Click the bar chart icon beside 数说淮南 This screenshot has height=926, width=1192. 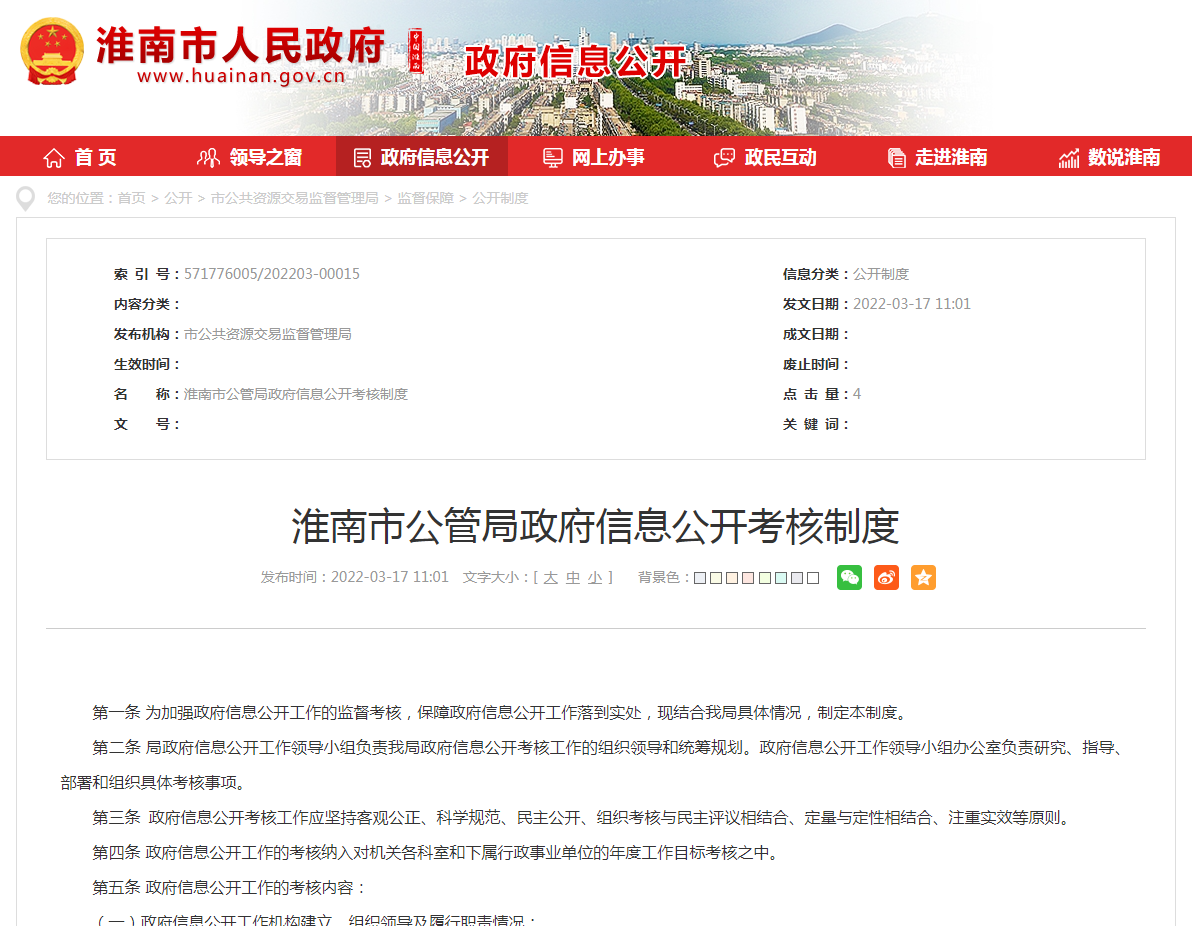pos(1067,156)
